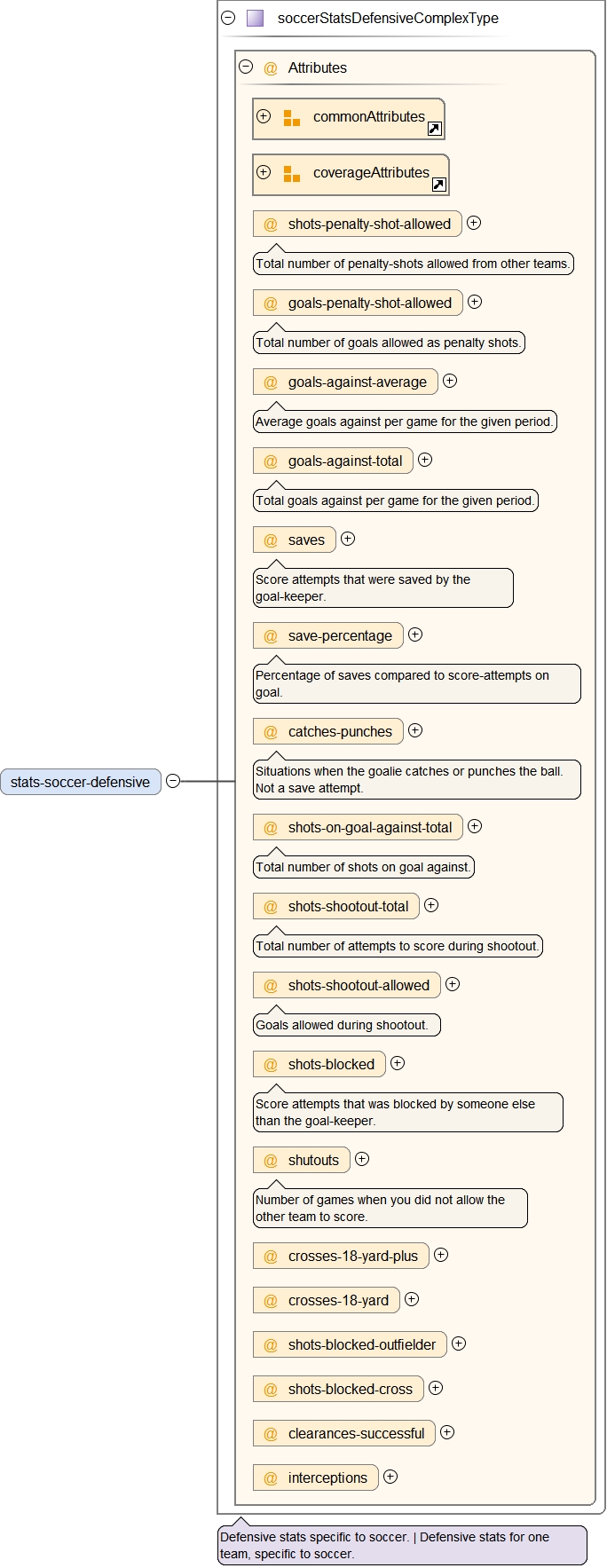
Task: Expand the commonAttributes group
Action: pos(264,116)
